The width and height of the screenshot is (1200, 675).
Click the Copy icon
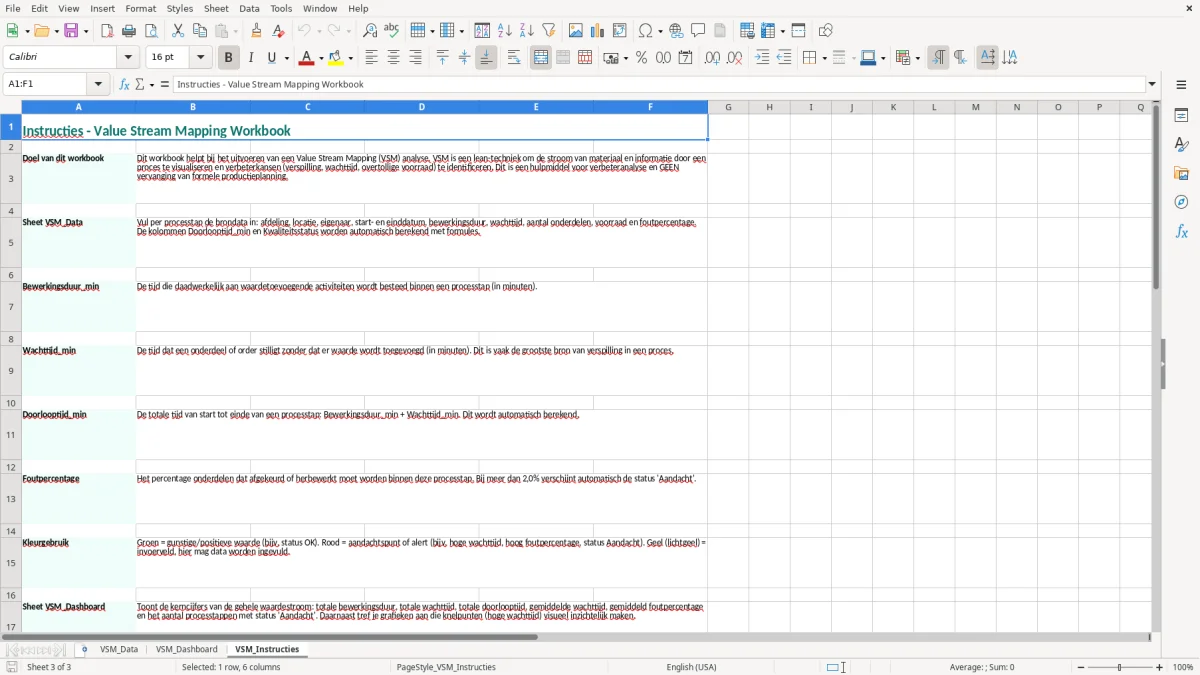200,31
